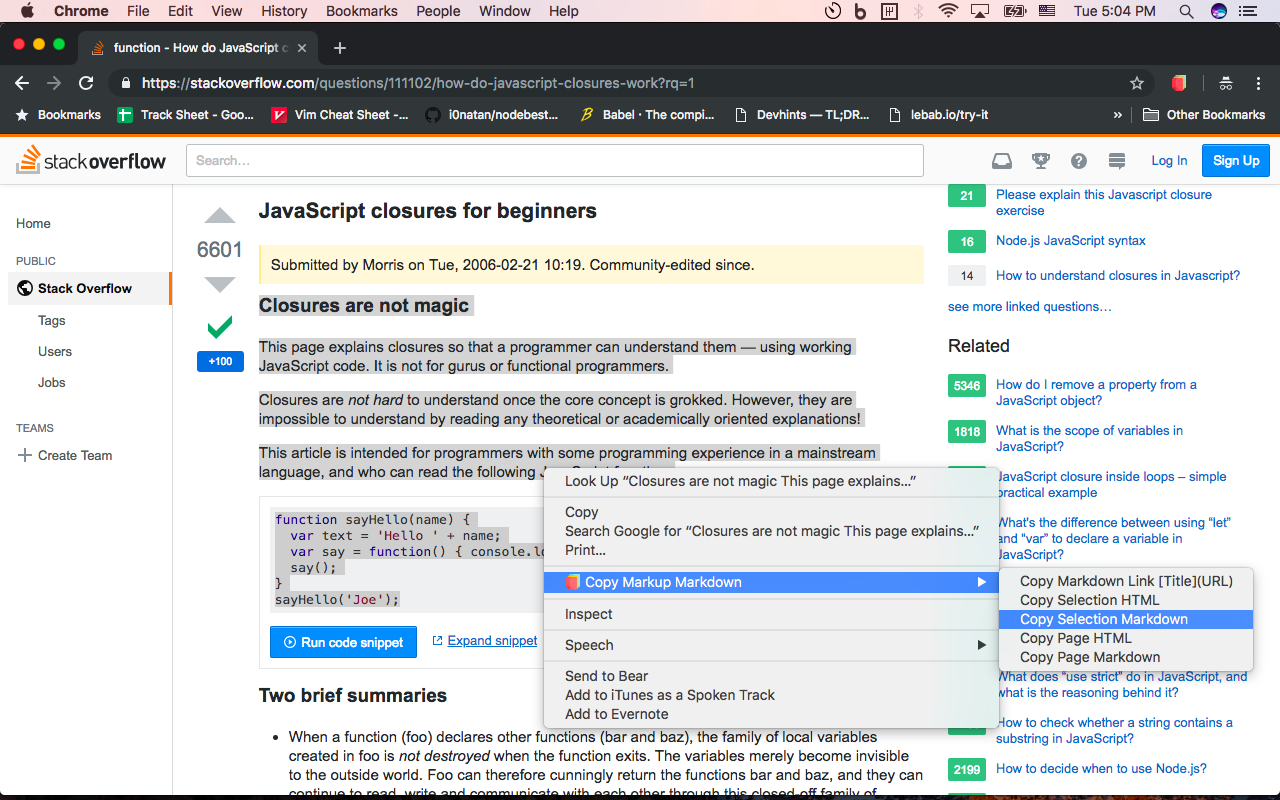Open 'see more linked questions…' link
The image size is (1280, 800).
pyautogui.click(x=1030, y=307)
